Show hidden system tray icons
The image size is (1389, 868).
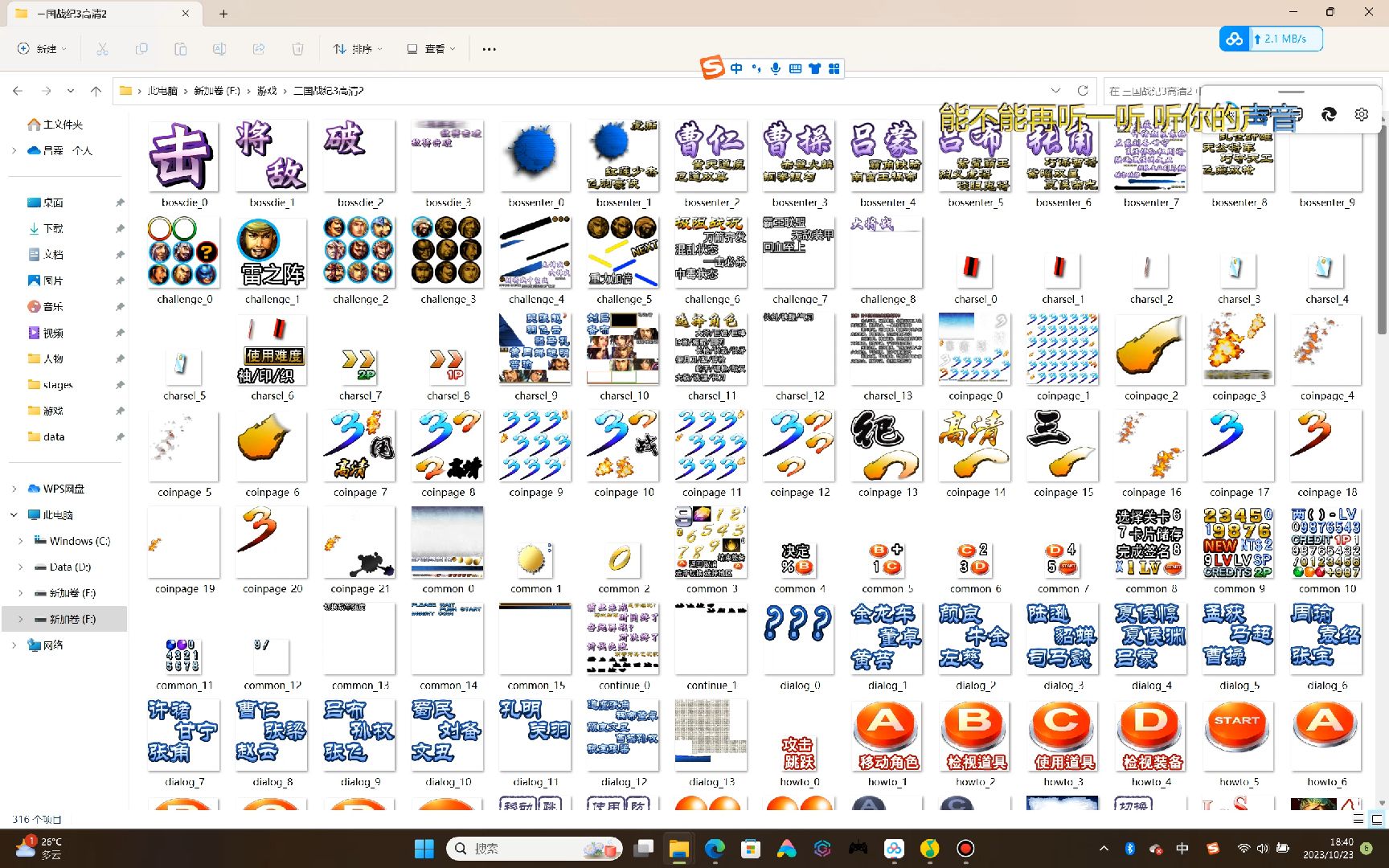point(1104,848)
